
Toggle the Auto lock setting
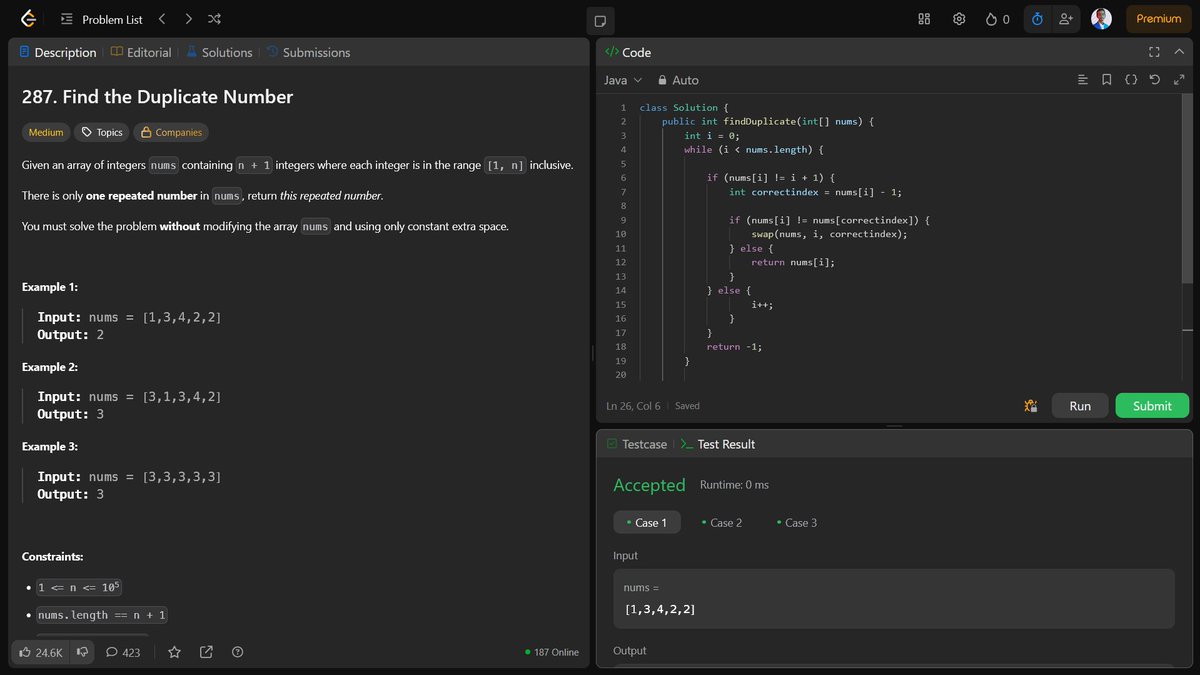pos(678,80)
